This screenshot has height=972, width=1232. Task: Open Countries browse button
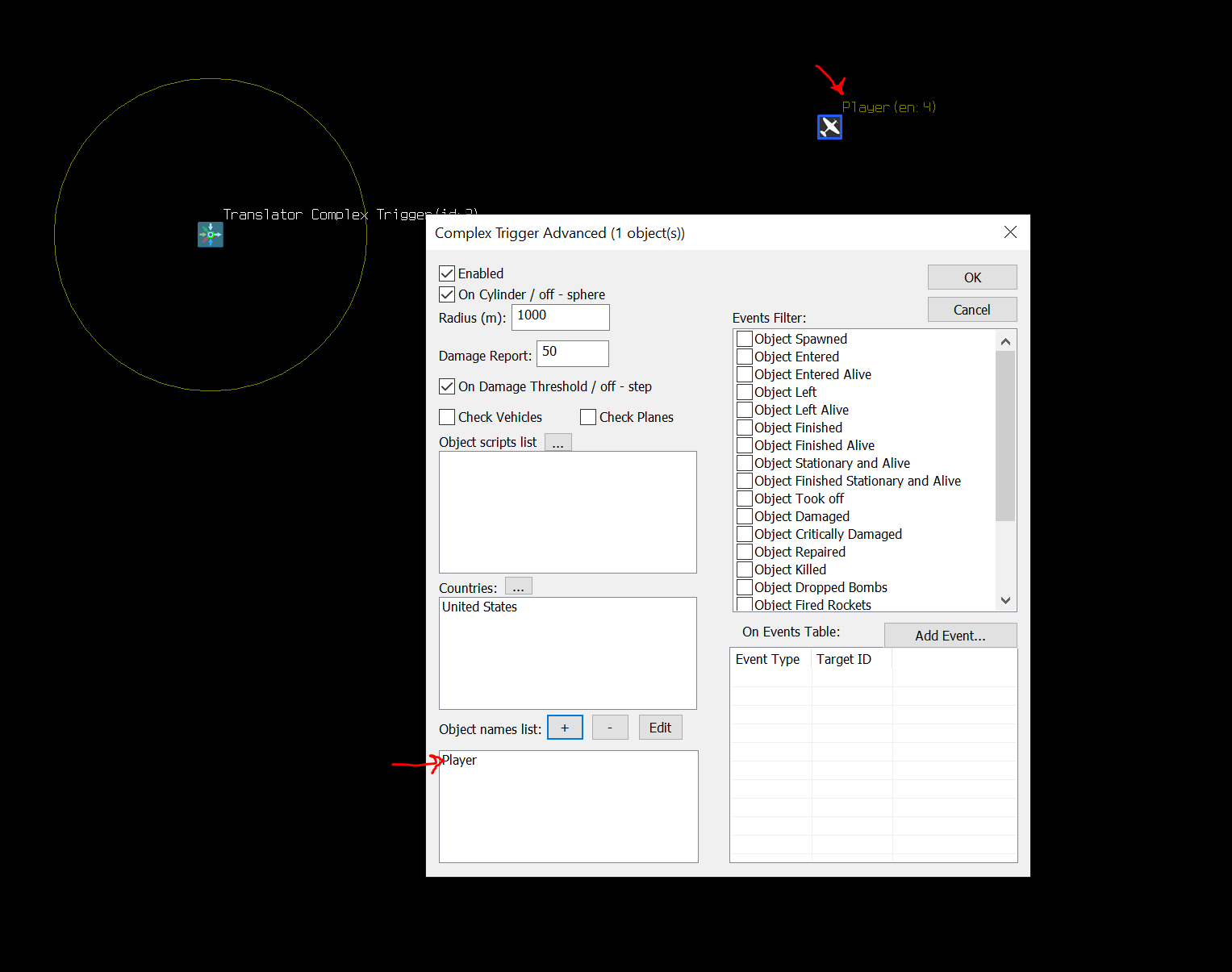[x=519, y=586]
